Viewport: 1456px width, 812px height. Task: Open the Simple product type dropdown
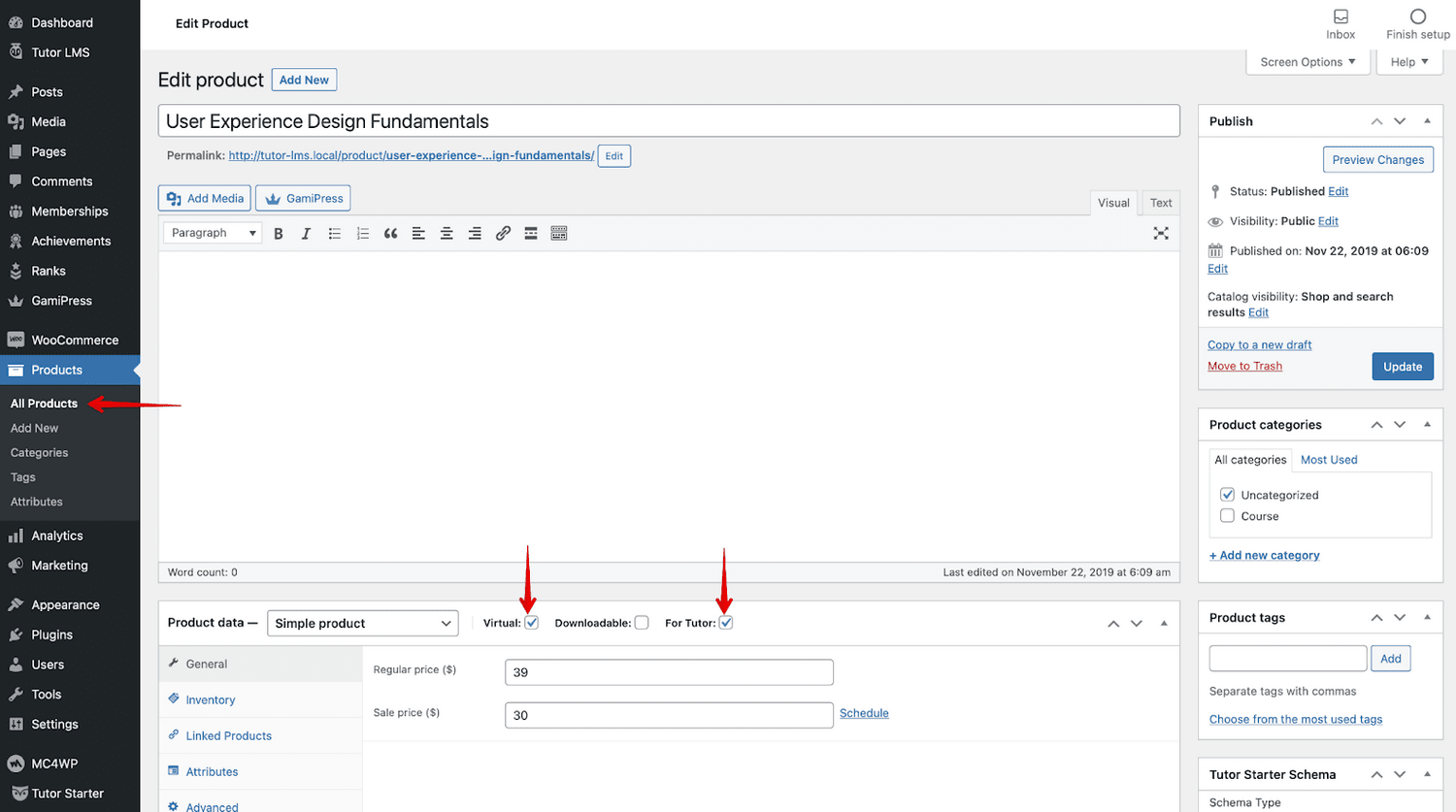[x=362, y=623]
